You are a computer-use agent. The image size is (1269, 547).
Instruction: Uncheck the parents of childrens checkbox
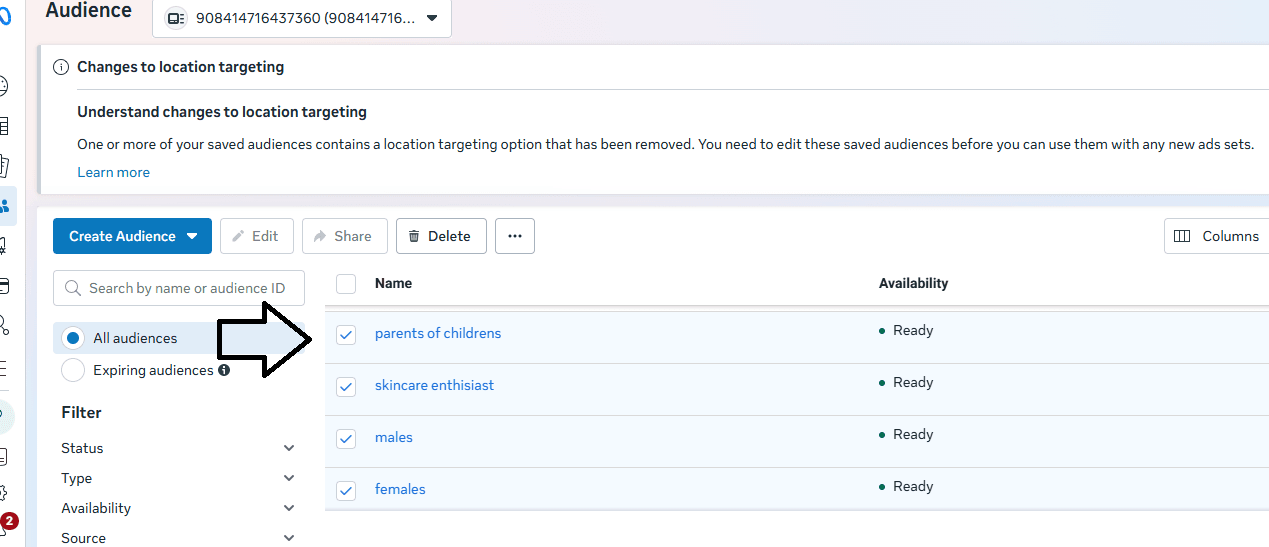[346, 335]
